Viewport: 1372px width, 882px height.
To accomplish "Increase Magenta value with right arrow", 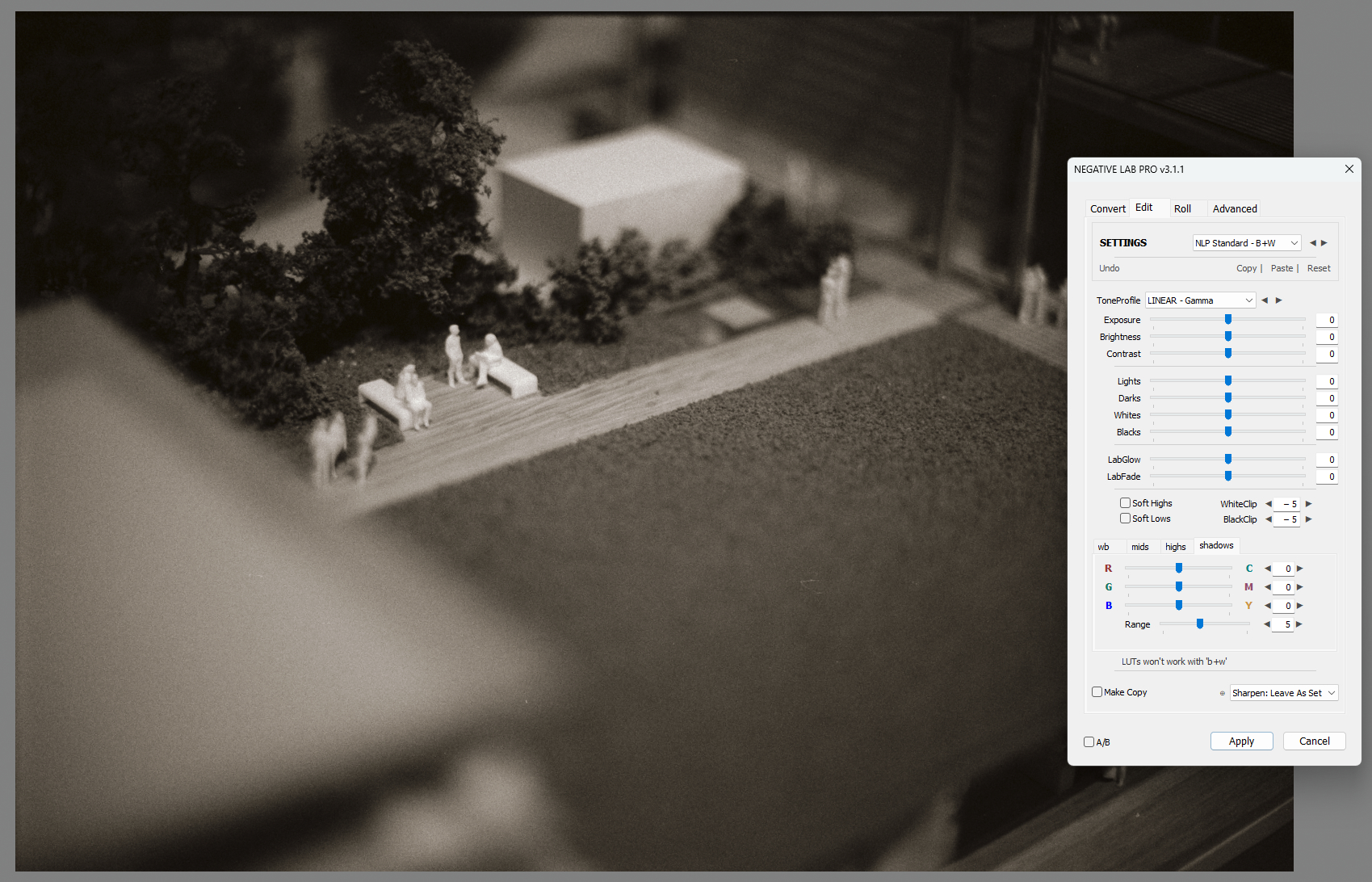I will (1300, 587).
